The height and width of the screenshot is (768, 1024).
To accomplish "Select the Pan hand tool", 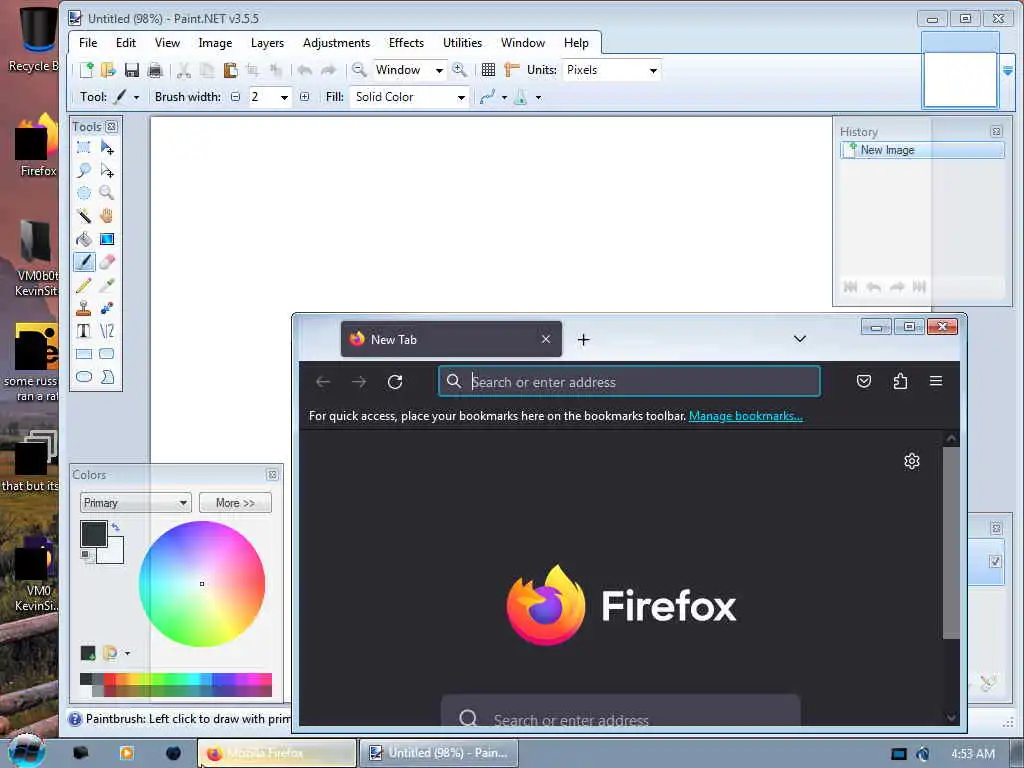I will pos(107,216).
